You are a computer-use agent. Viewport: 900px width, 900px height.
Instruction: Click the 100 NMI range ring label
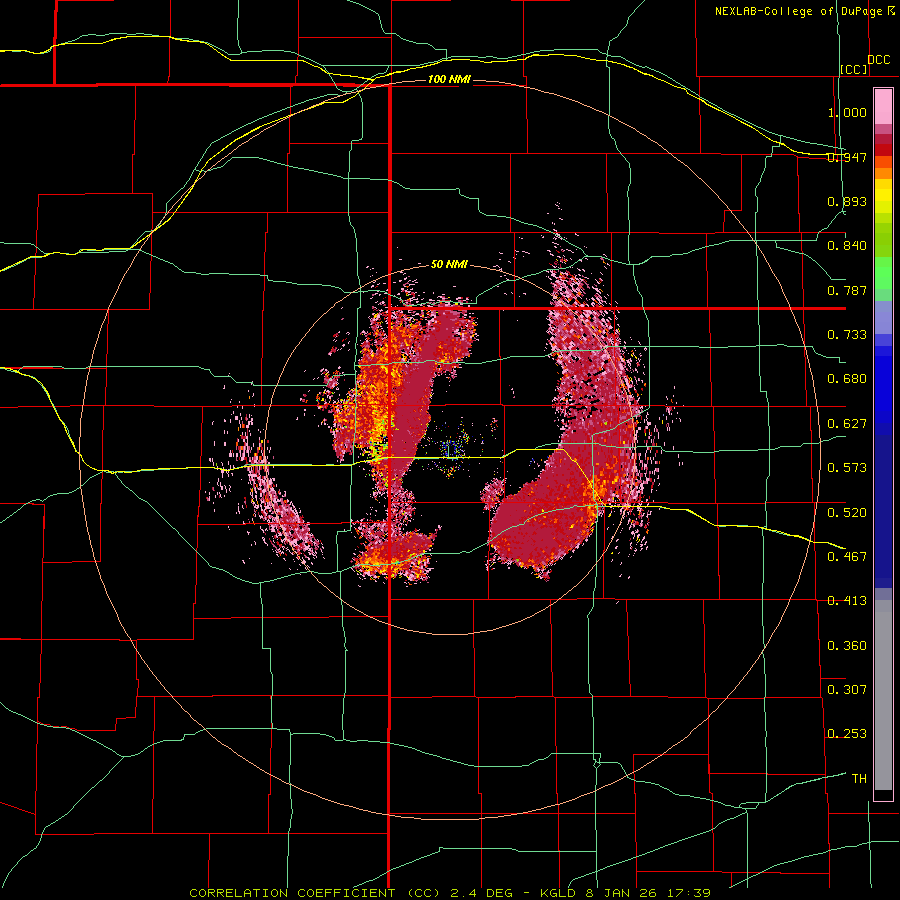449,79
